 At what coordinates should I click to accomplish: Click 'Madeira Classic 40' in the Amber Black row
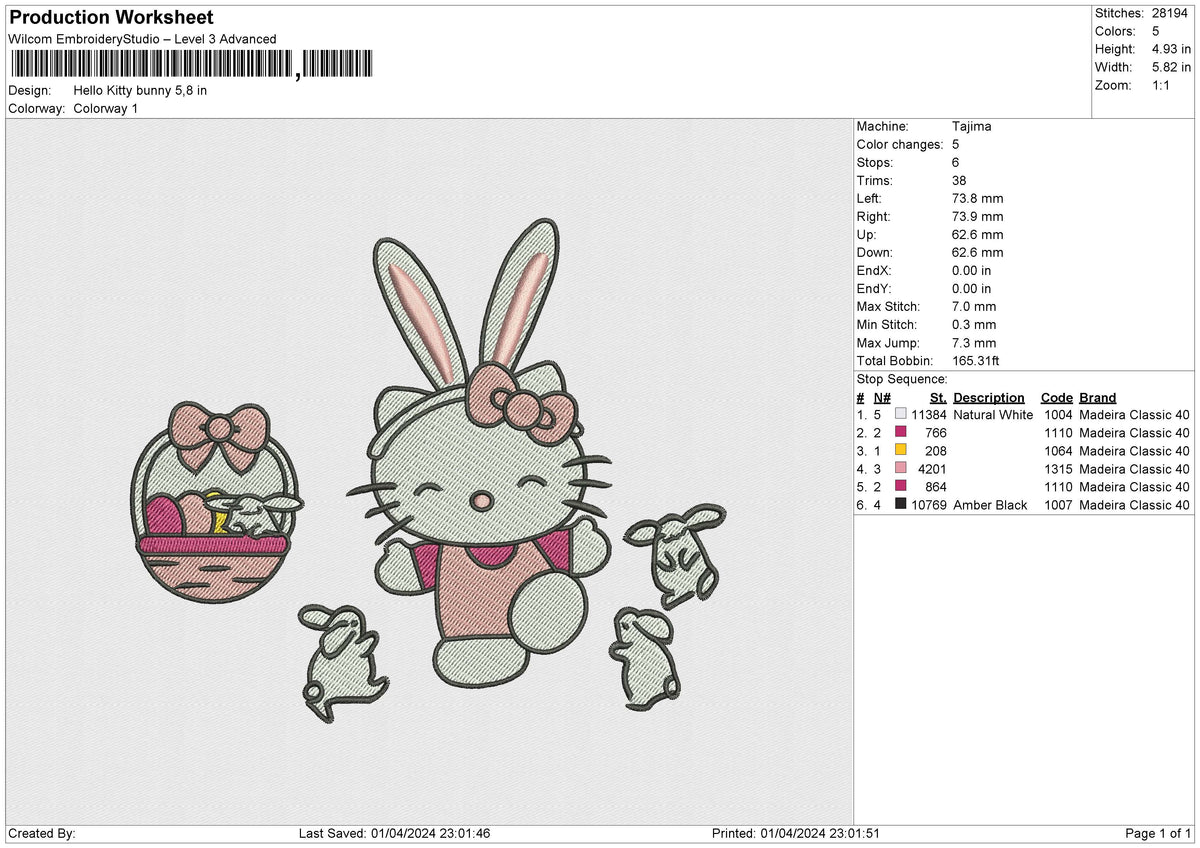click(1135, 505)
